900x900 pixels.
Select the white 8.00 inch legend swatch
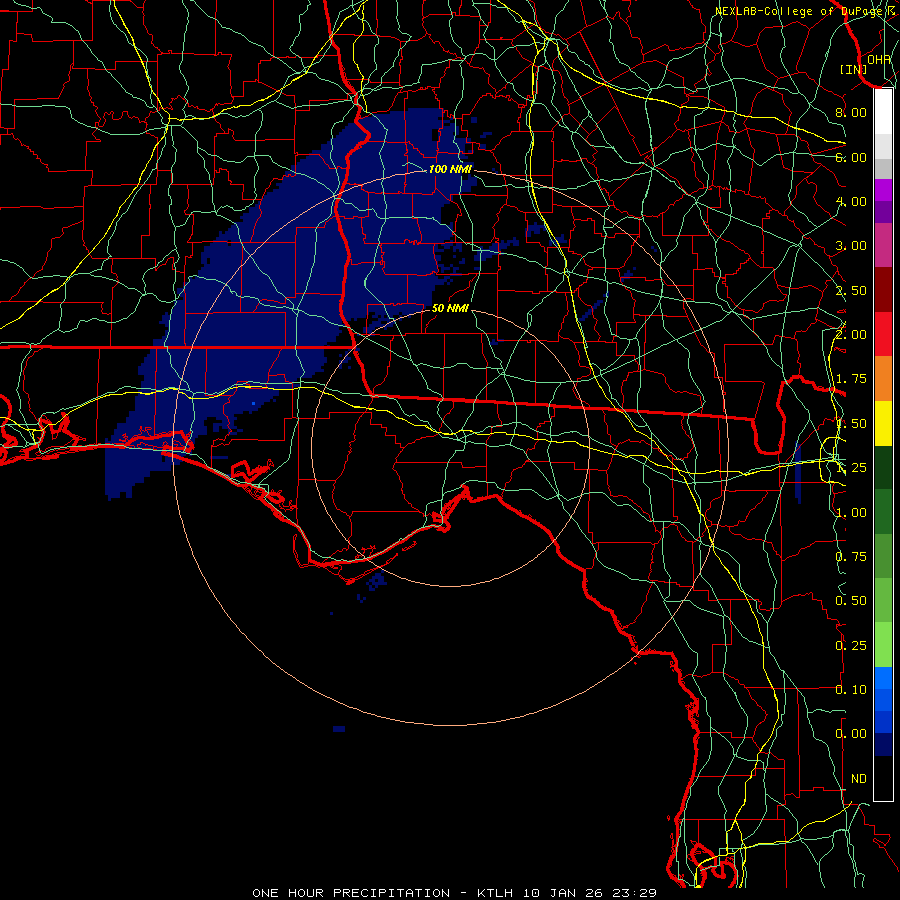point(883,112)
